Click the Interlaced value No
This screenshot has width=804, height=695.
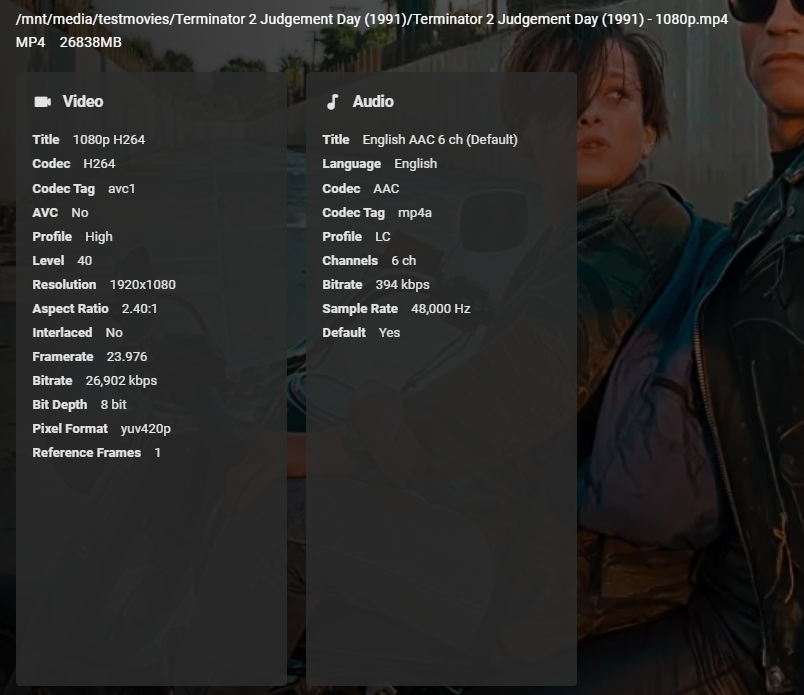pos(114,333)
